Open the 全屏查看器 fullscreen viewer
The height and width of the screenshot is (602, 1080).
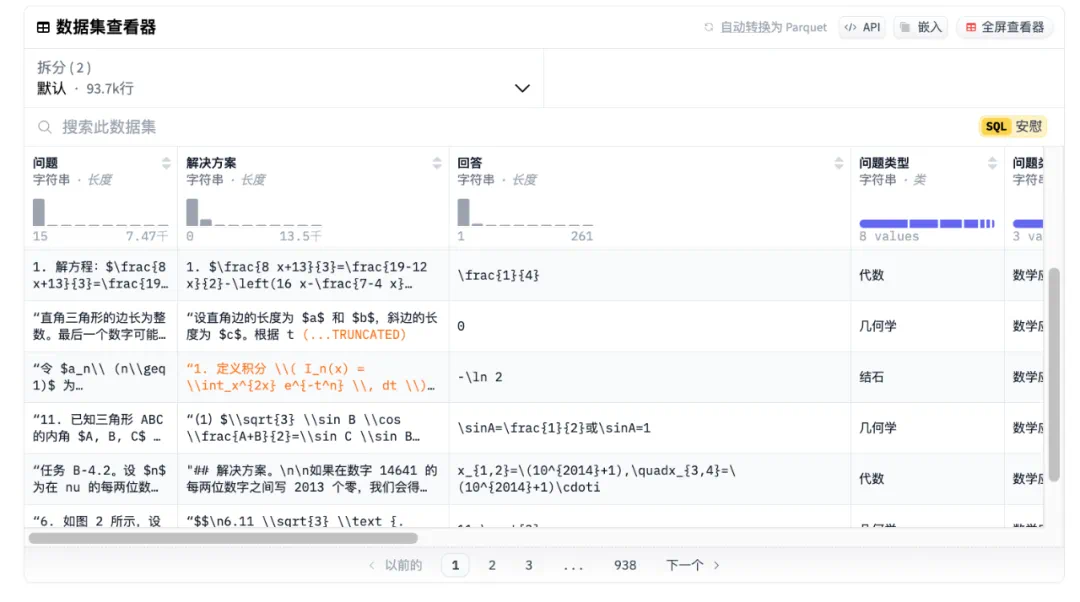click(x=1003, y=27)
